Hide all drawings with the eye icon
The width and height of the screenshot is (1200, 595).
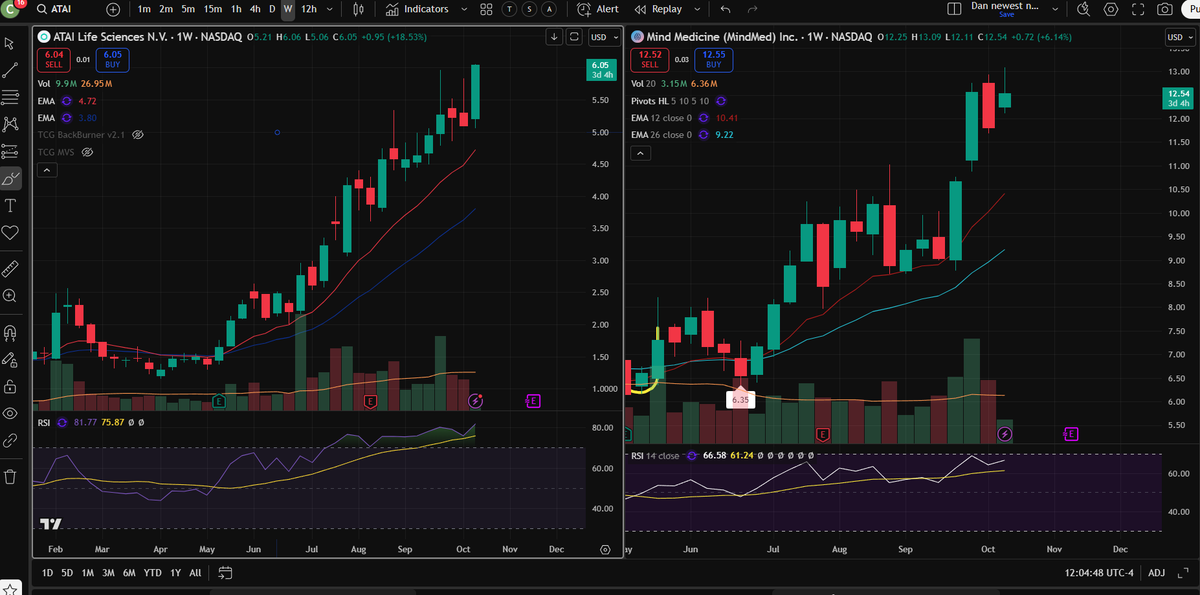(x=10, y=413)
